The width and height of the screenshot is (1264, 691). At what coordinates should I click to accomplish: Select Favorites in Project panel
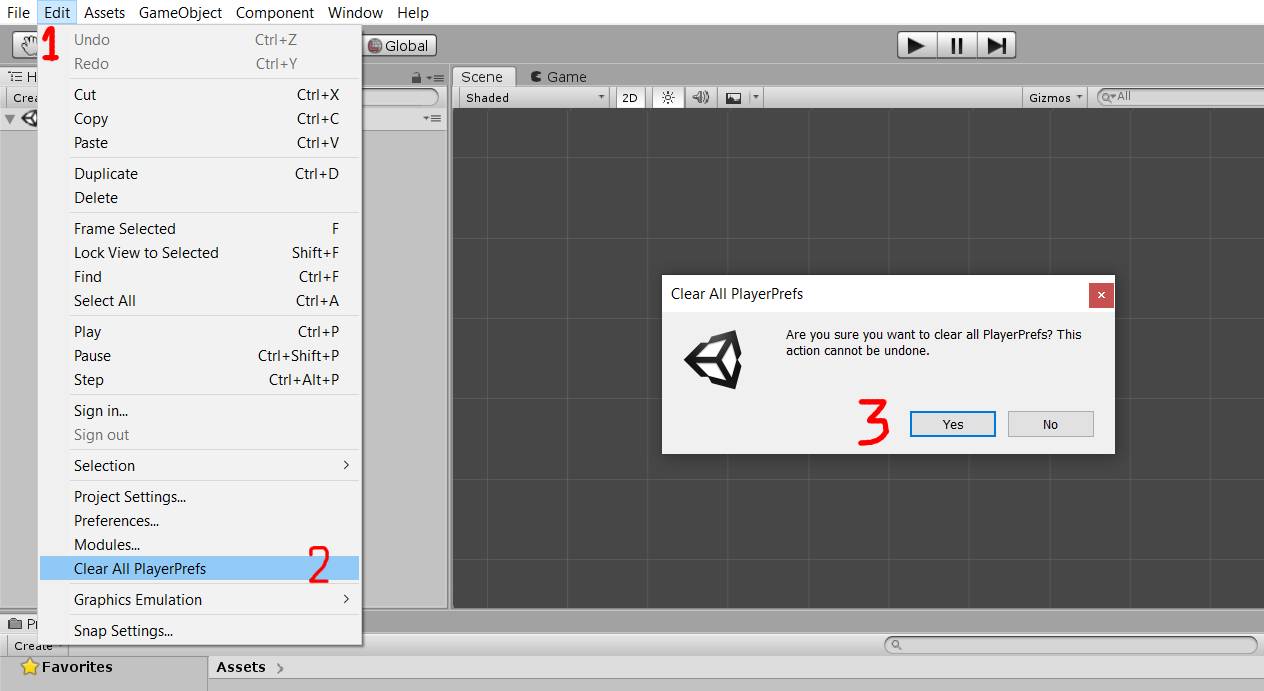tap(76, 667)
